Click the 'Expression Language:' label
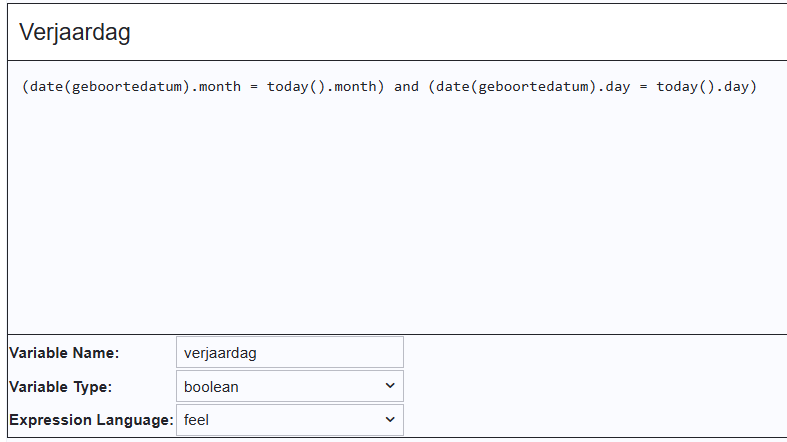 coord(91,421)
